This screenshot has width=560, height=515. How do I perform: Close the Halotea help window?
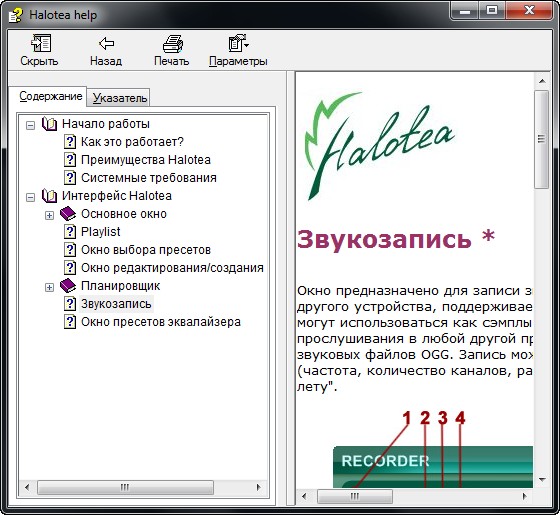(529, 11)
